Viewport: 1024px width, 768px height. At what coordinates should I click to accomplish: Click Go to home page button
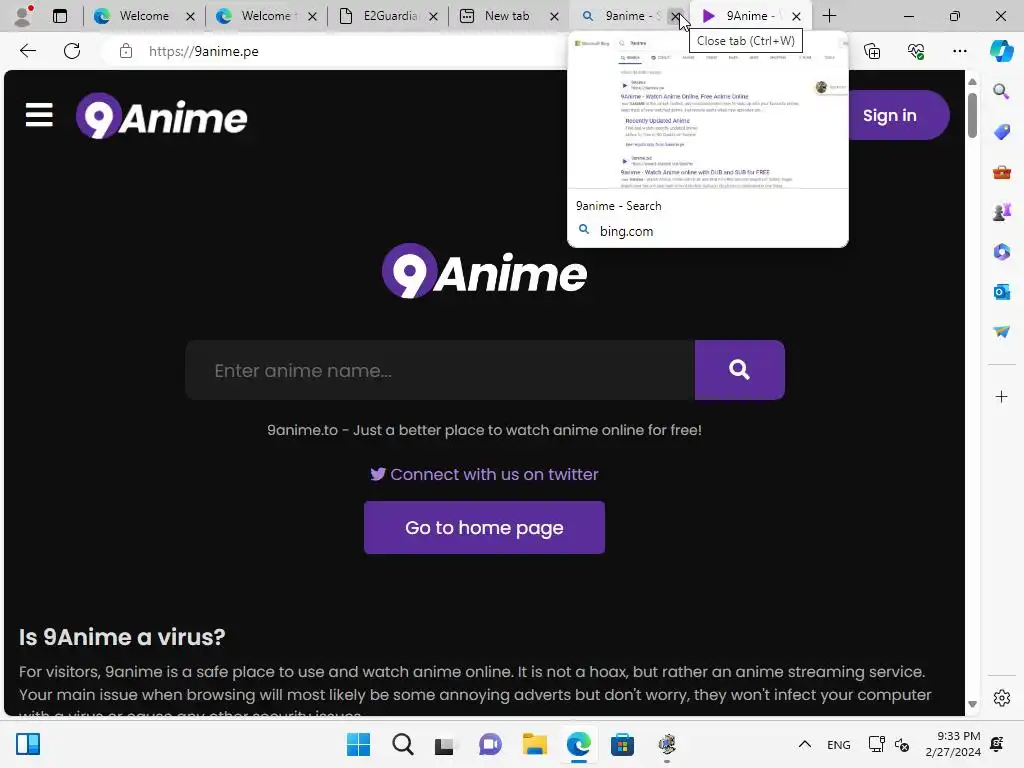tap(484, 528)
